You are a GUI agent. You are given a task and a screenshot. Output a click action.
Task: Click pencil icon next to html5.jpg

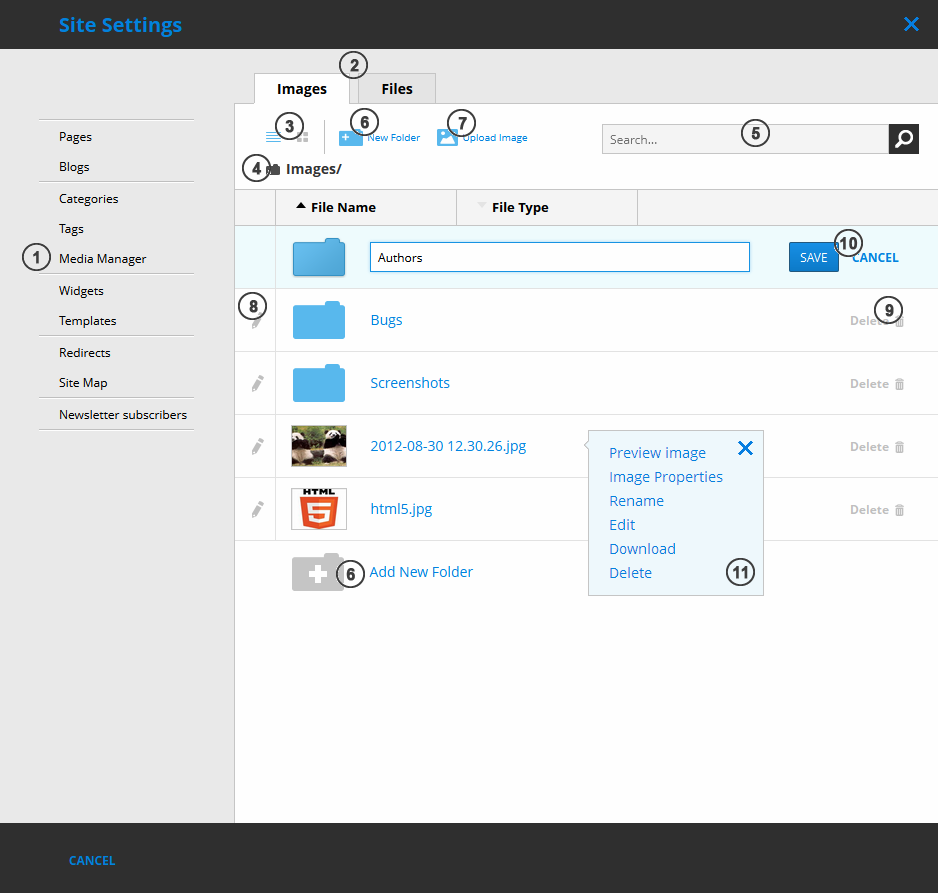coord(257,509)
